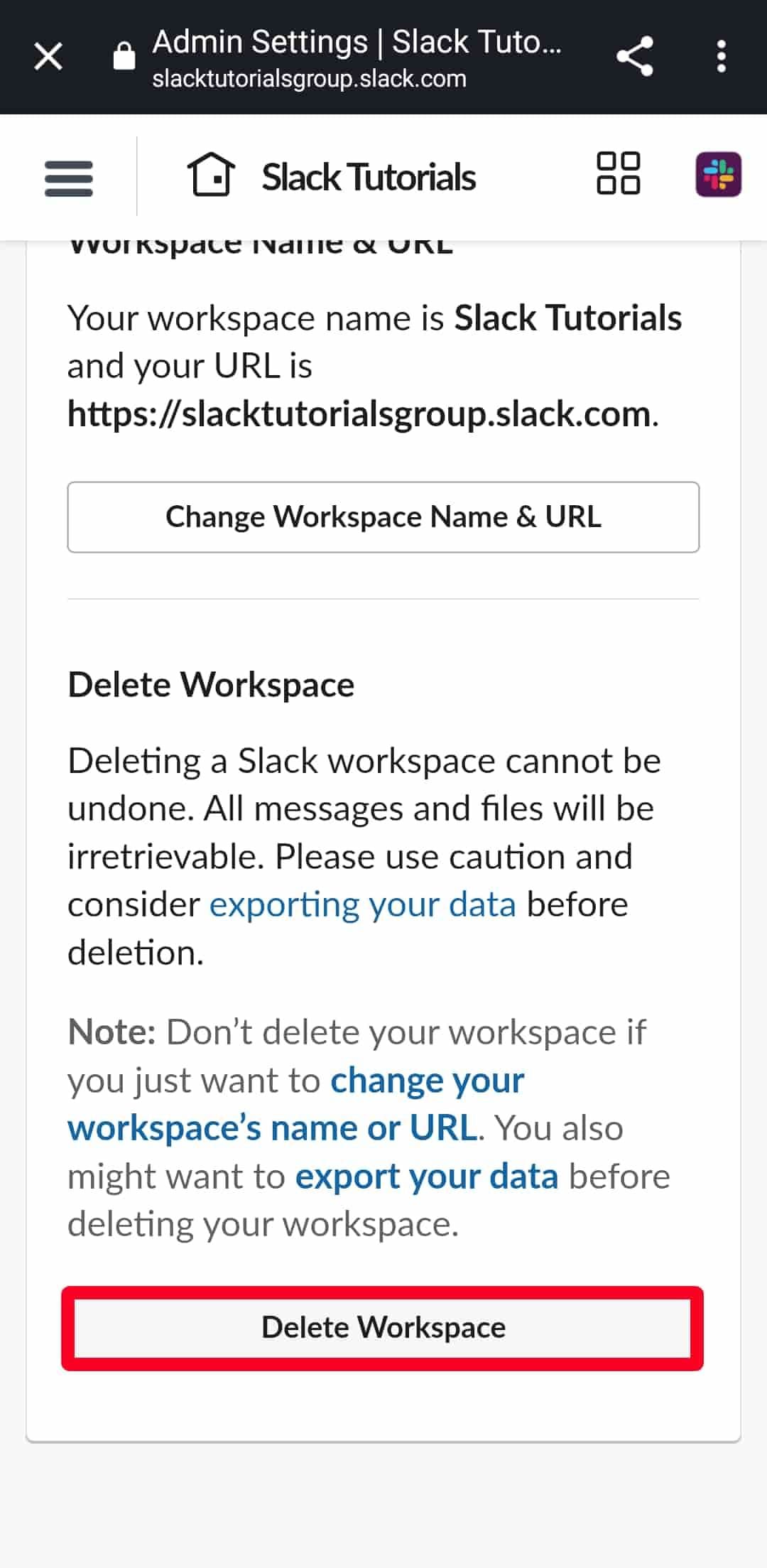The height and width of the screenshot is (1568, 767).
Task: Share this Admin Settings page
Action: 634,56
